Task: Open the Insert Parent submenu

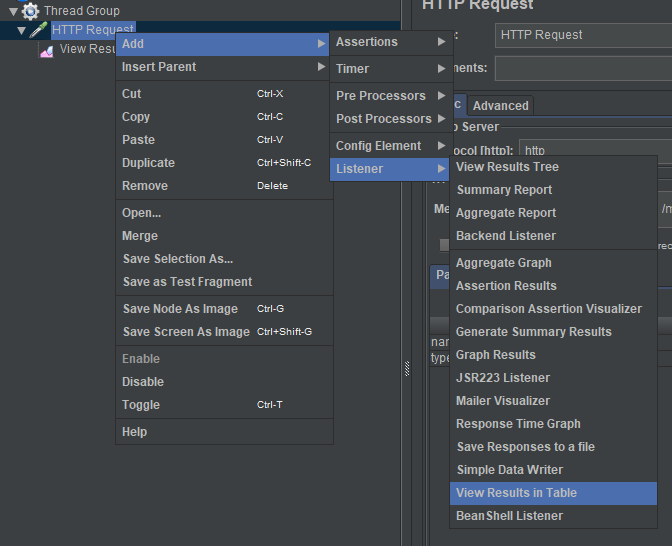Action: point(222,67)
